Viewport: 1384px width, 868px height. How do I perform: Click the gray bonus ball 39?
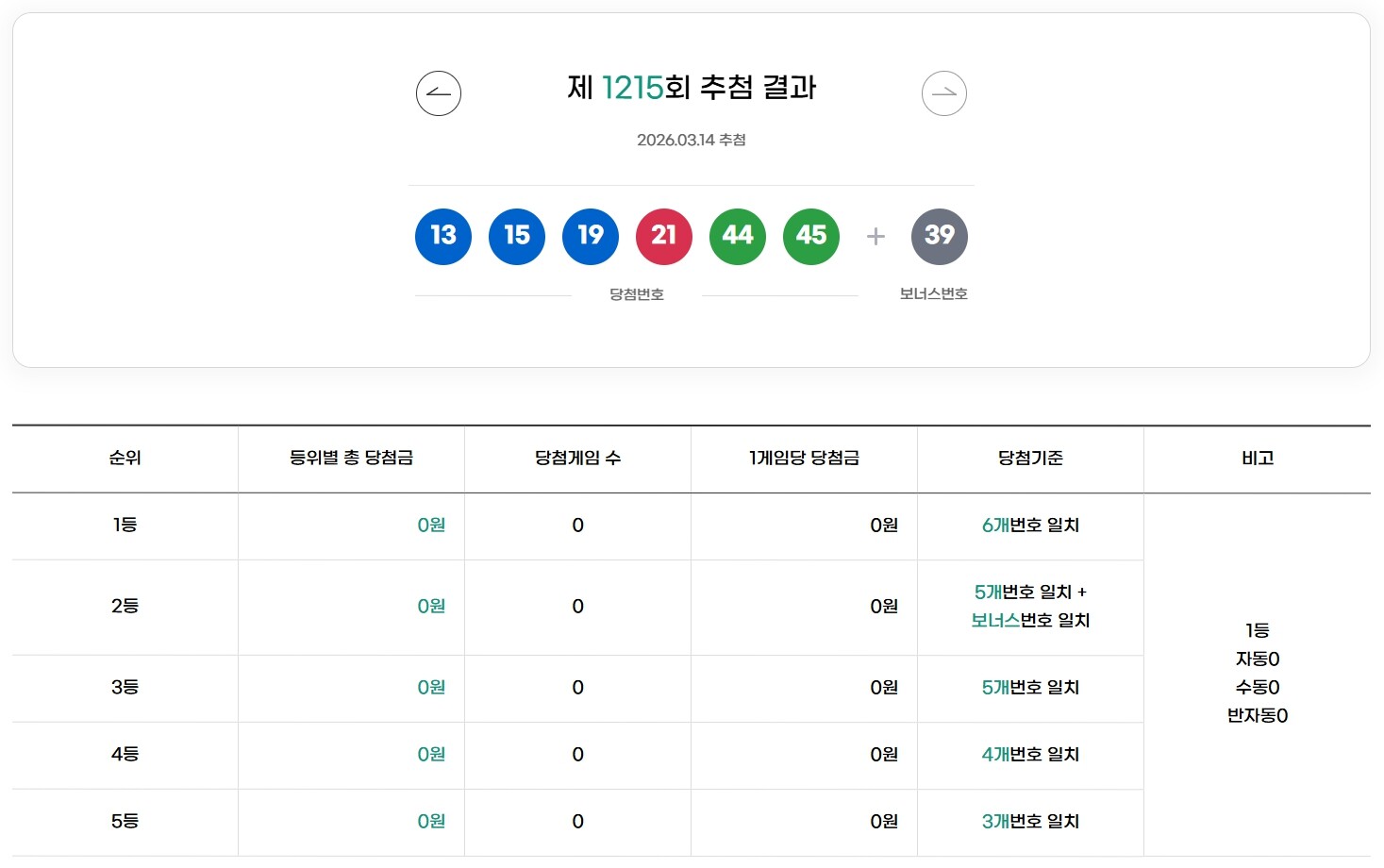(940, 236)
